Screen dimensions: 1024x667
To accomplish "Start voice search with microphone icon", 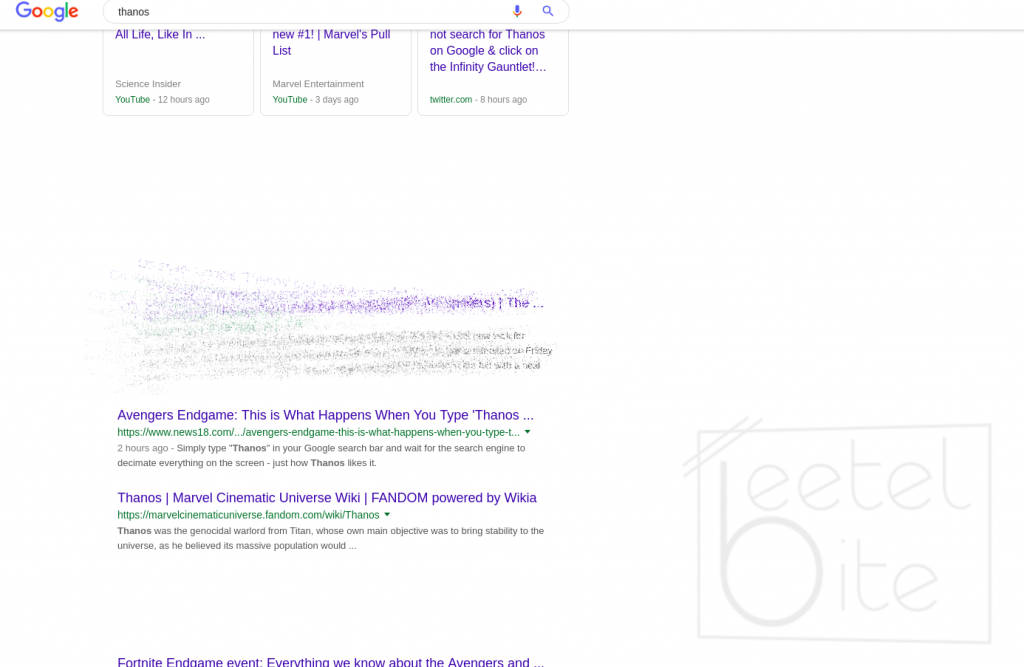I will [x=517, y=11].
